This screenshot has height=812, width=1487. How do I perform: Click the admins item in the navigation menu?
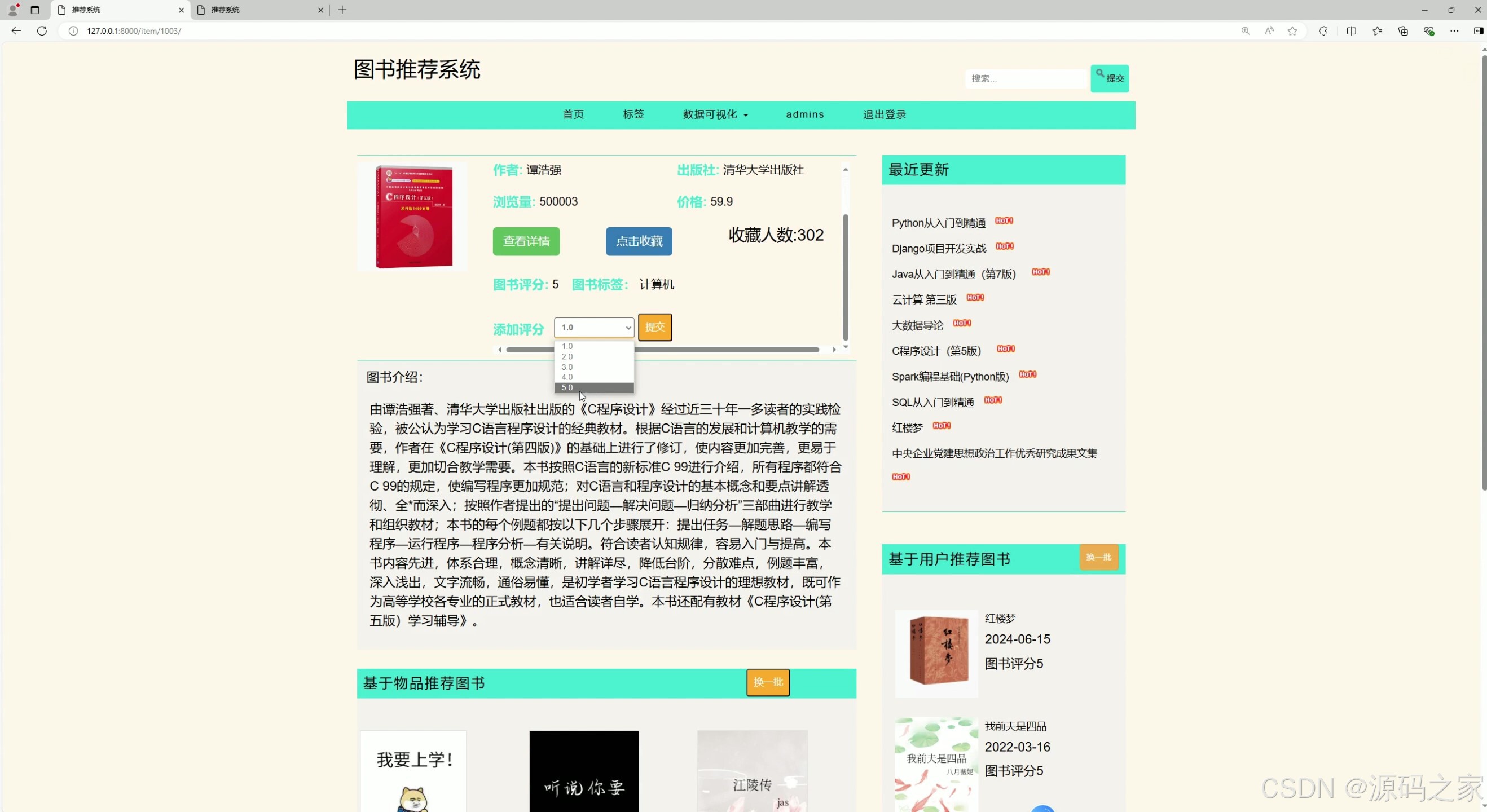coord(805,114)
